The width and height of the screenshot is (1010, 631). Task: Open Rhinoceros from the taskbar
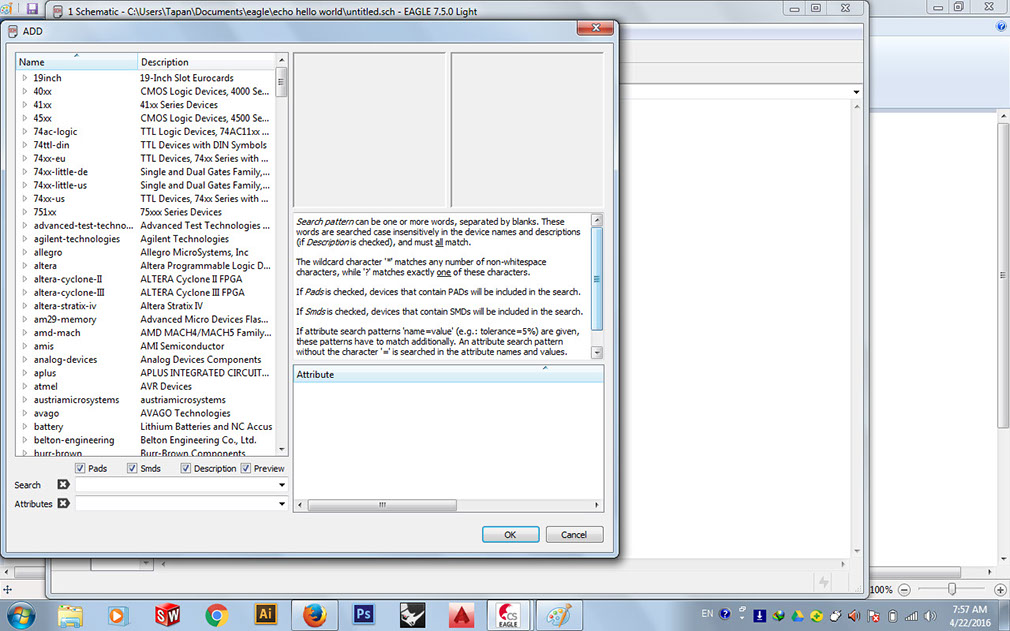click(413, 616)
